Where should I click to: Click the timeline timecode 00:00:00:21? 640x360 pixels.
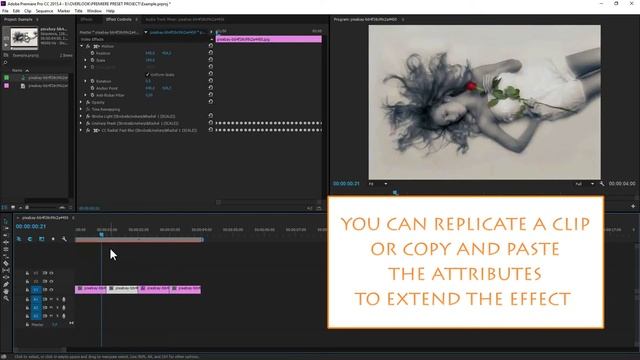pyautogui.click(x=31, y=227)
